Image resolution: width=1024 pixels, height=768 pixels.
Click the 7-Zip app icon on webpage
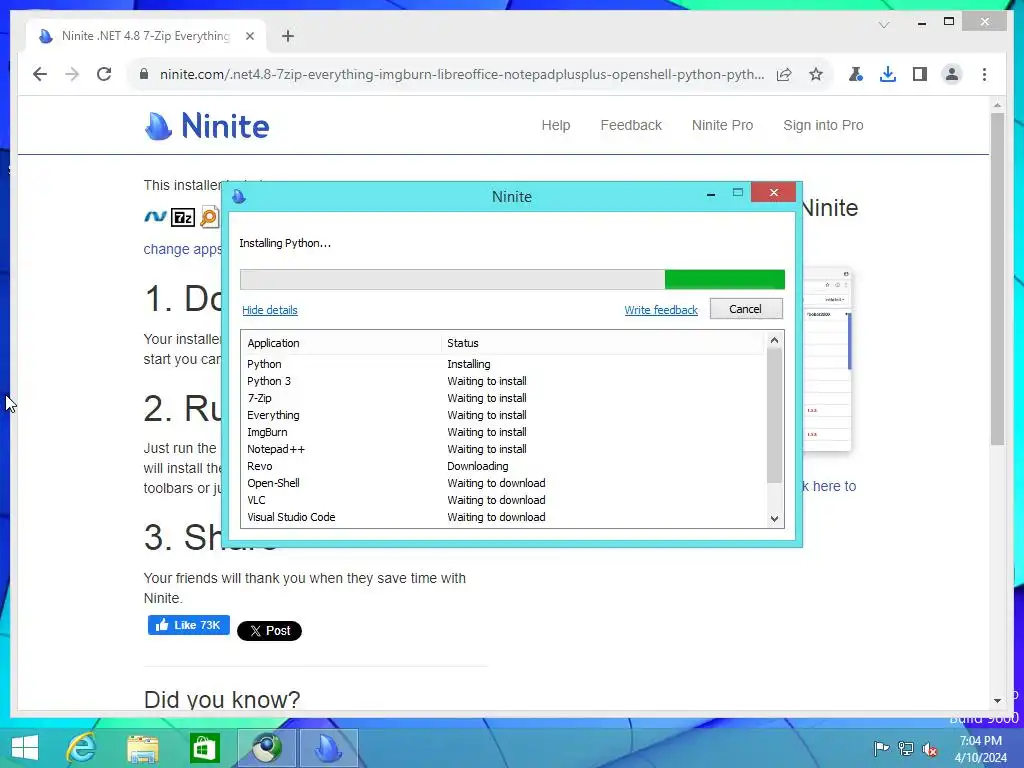[183, 217]
